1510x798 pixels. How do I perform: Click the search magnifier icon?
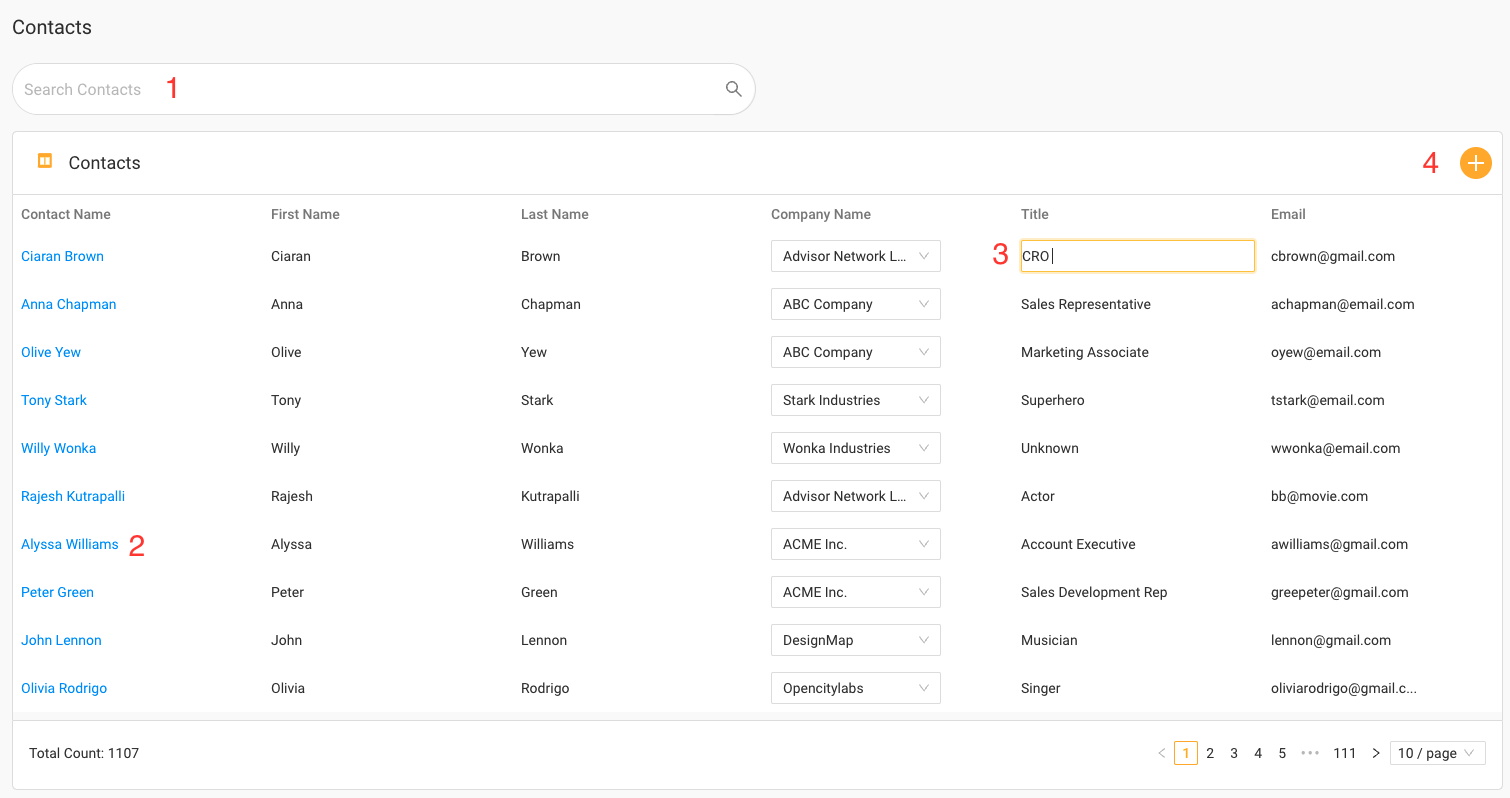tap(733, 89)
